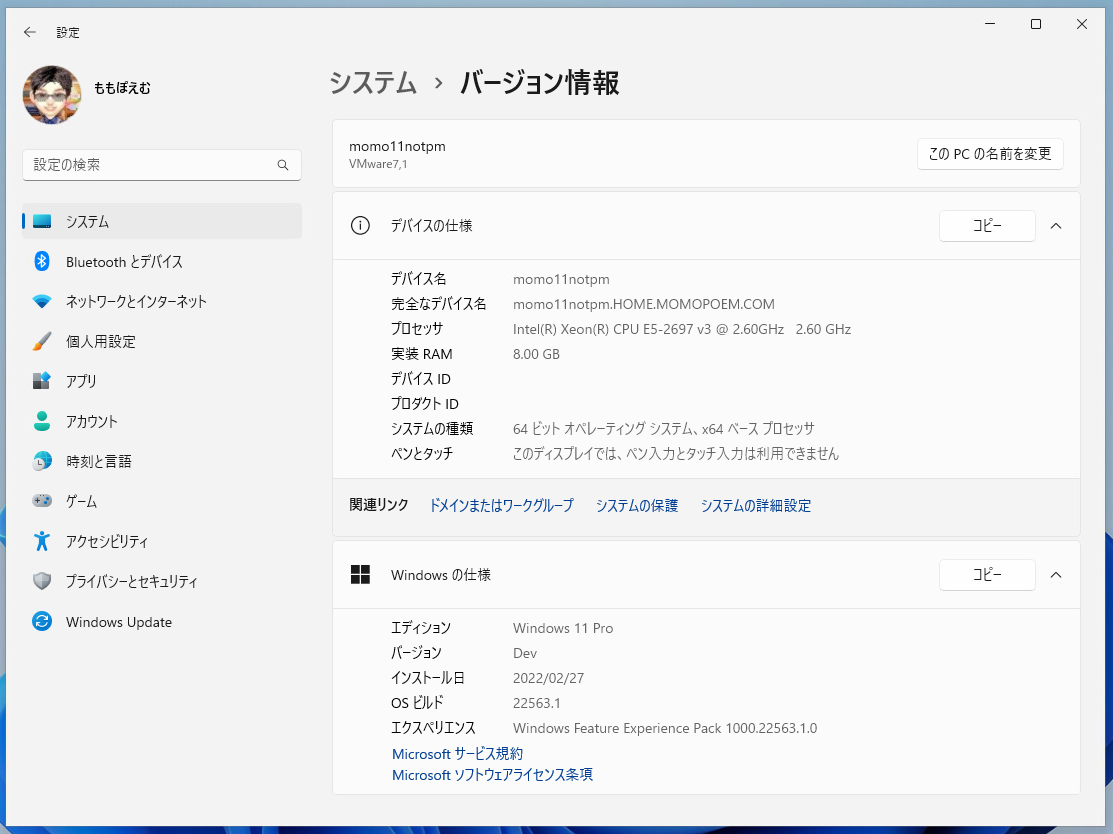
Task: Focus the 設定の検索 search field
Action: pos(162,165)
